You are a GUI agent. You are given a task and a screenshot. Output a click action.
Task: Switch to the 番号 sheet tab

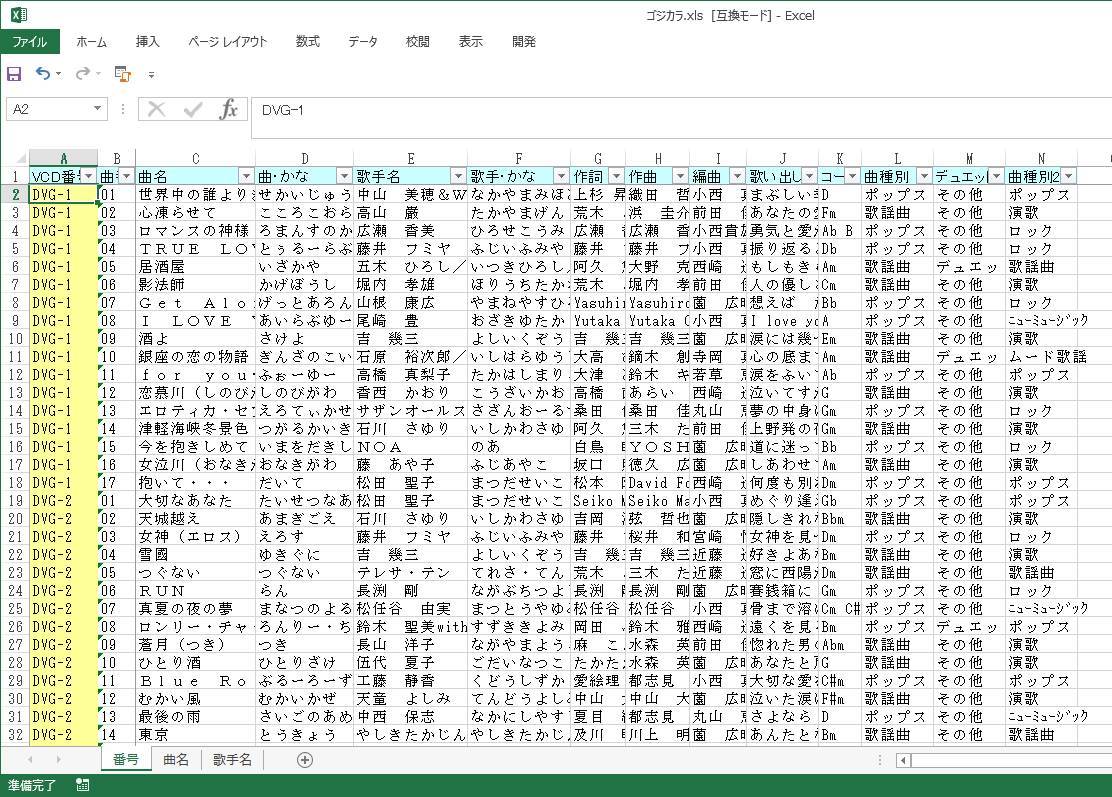click(126, 759)
